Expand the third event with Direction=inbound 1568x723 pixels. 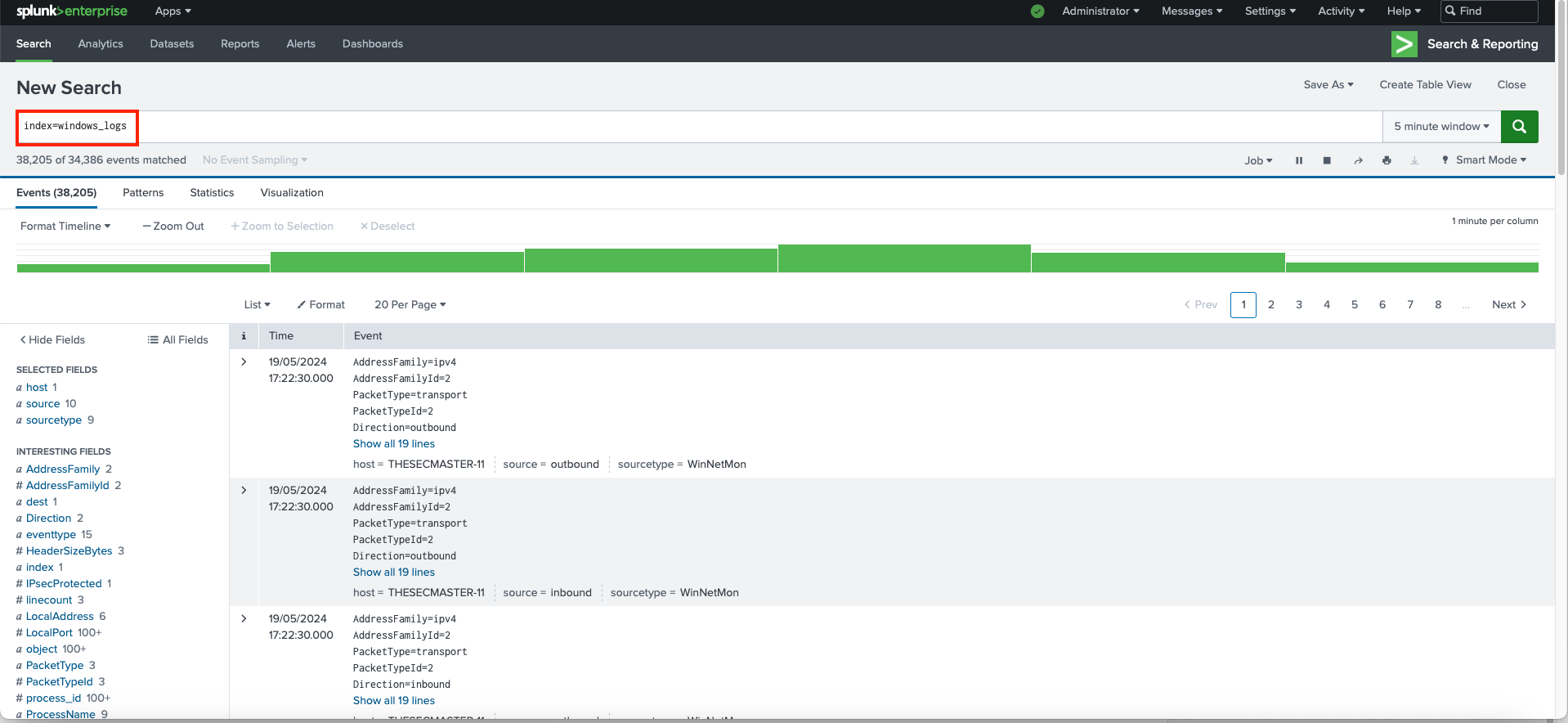pos(244,618)
